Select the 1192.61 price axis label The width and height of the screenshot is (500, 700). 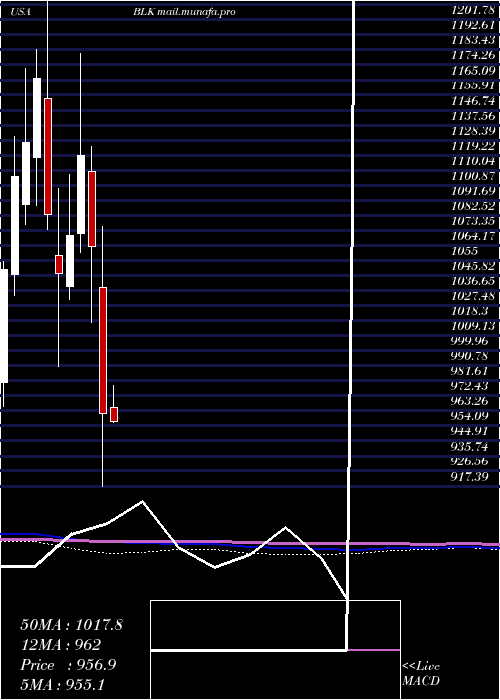pyautogui.click(x=474, y=26)
